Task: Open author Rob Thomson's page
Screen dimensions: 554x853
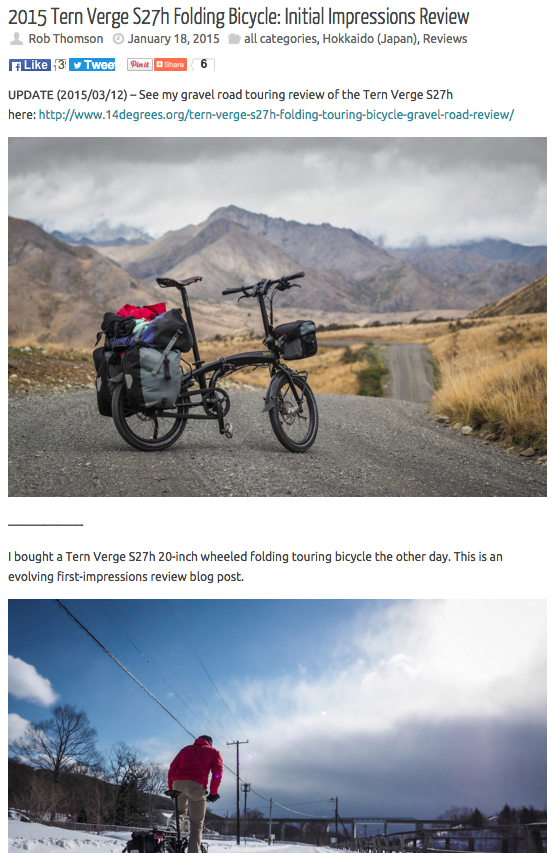Action: pos(65,39)
